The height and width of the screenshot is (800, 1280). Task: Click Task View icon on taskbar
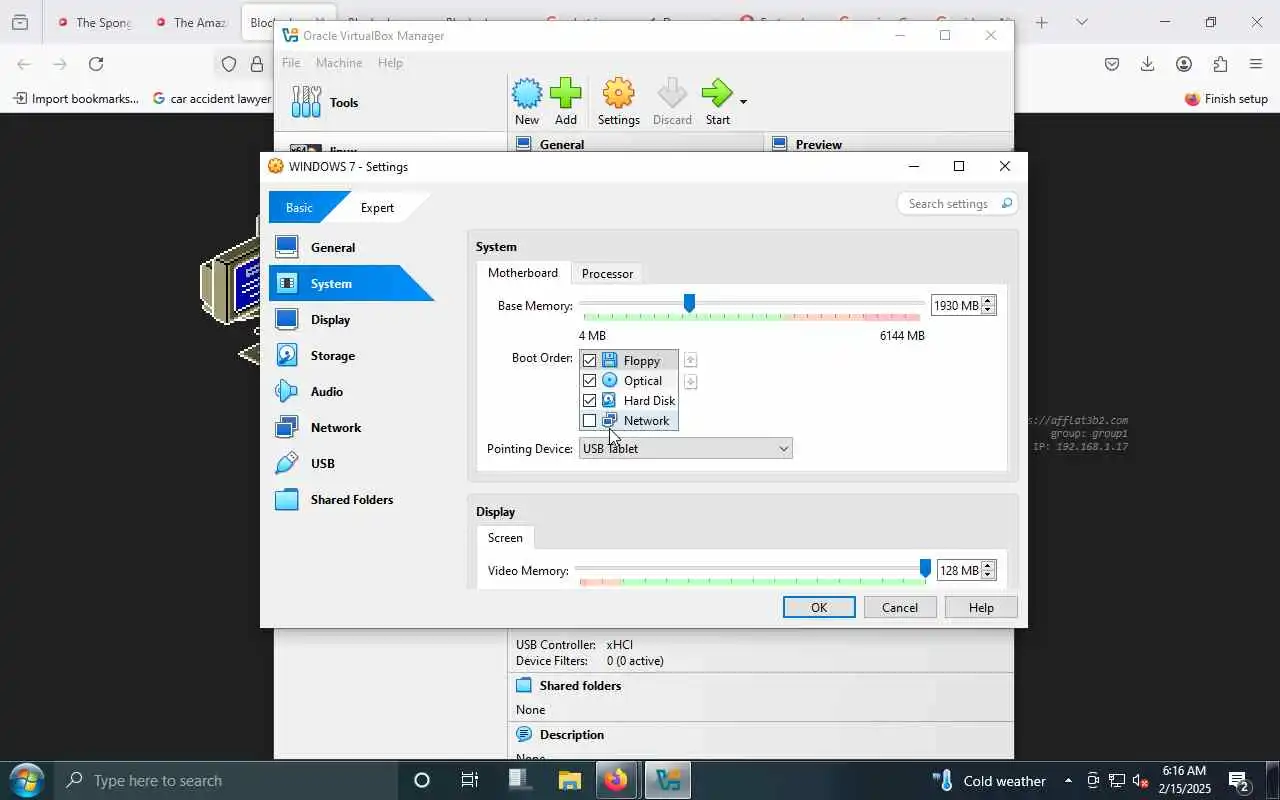(x=469, y=780)
